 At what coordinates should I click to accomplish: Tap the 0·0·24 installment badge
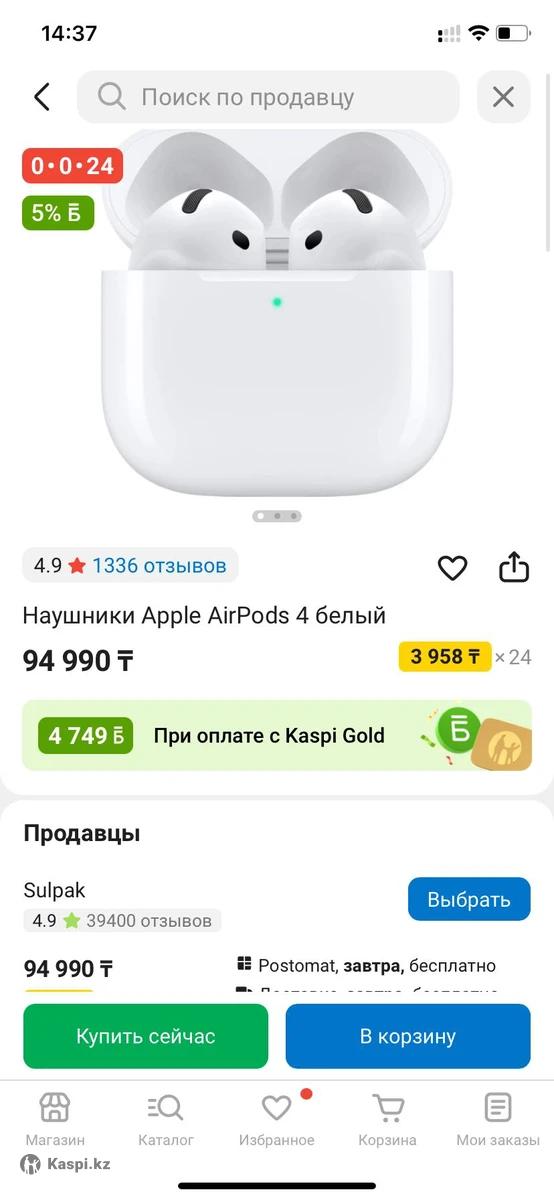pos(72,165)
